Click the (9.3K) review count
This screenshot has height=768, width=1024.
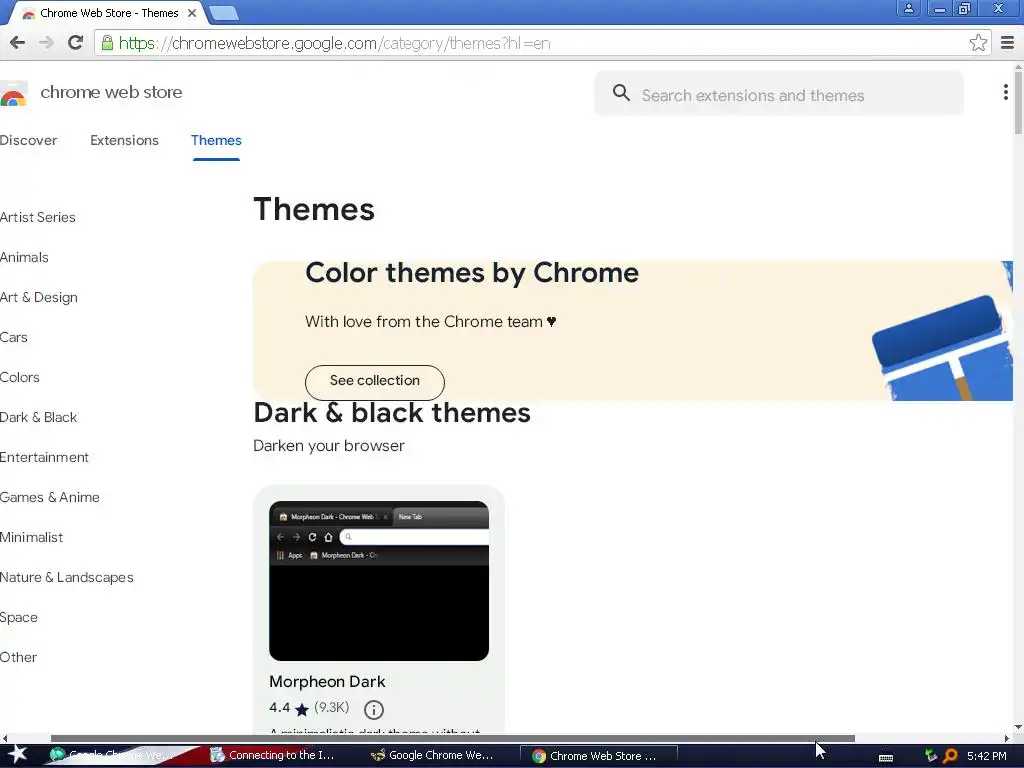[x=332, y=707]
